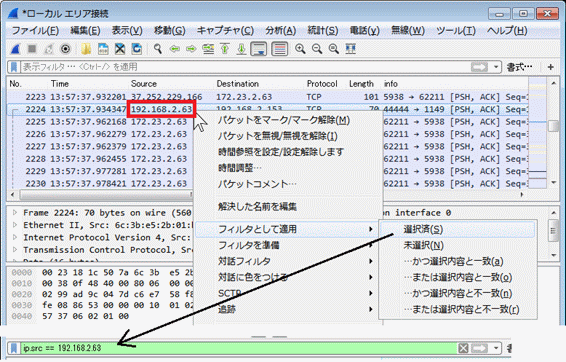Open the 書式… expression button
Viewport: 566px width, 362px height.
tap(519, 67)
